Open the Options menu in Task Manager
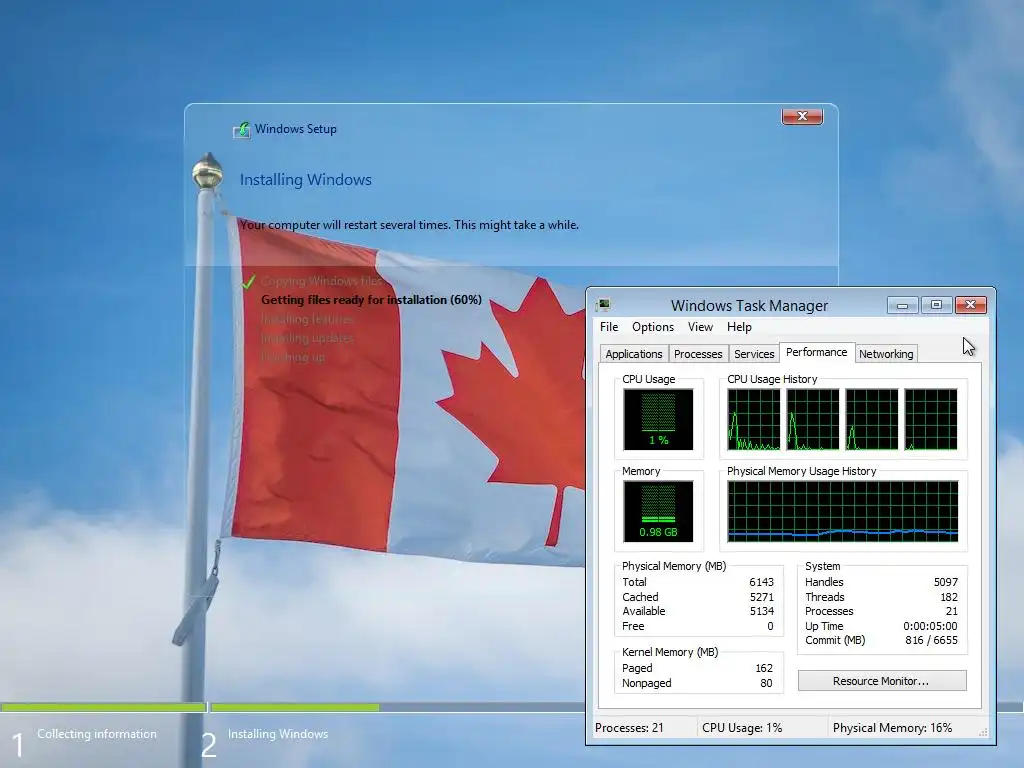Screen dimensions: 1024x768 pyautogui.click(x=652, y=327)
